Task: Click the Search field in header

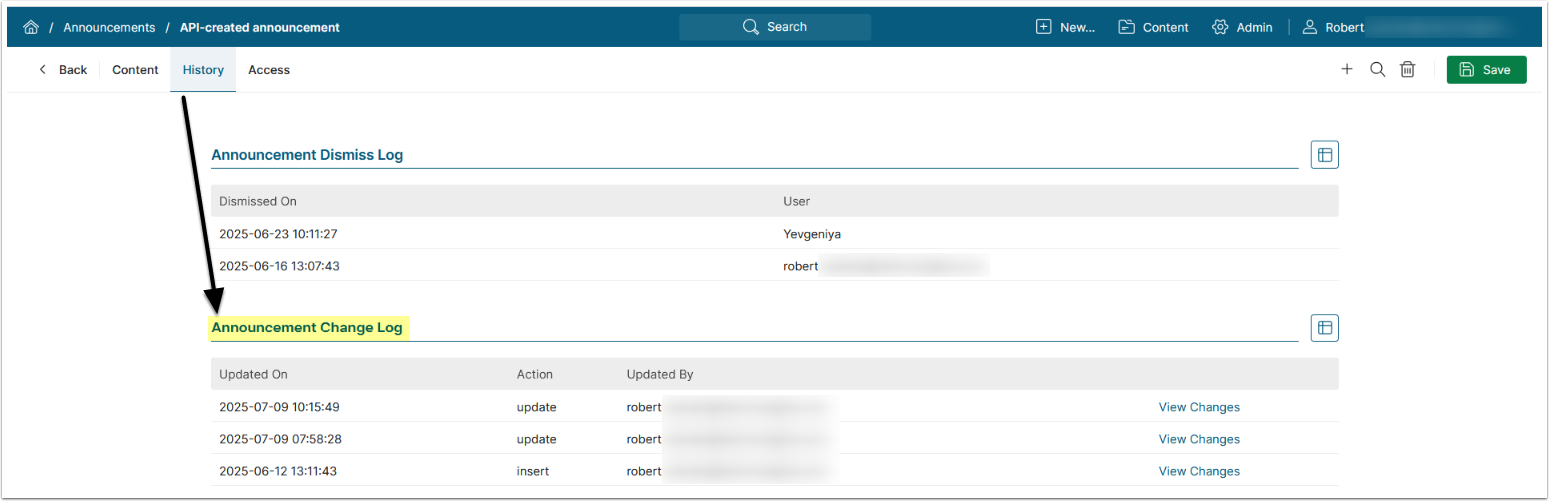Action: point(775,27)
